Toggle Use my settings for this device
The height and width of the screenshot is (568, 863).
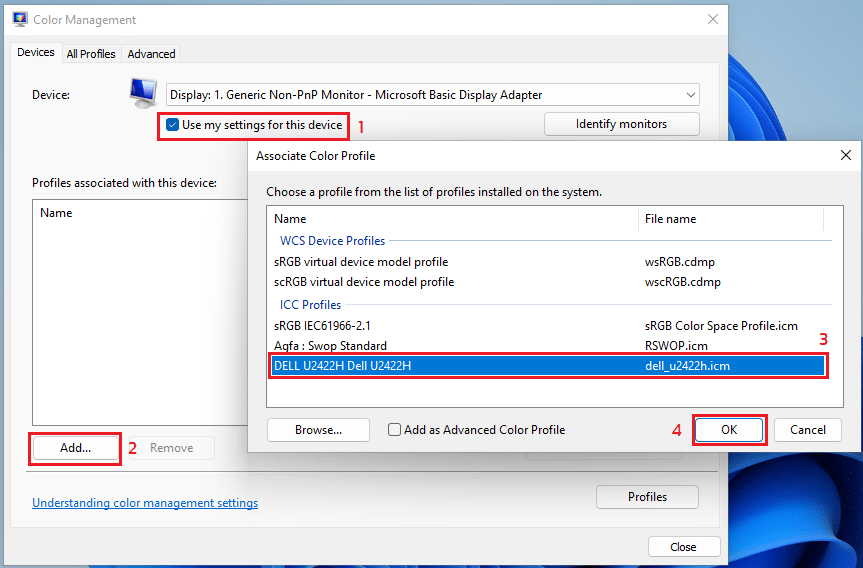click(x=172, y=125)
